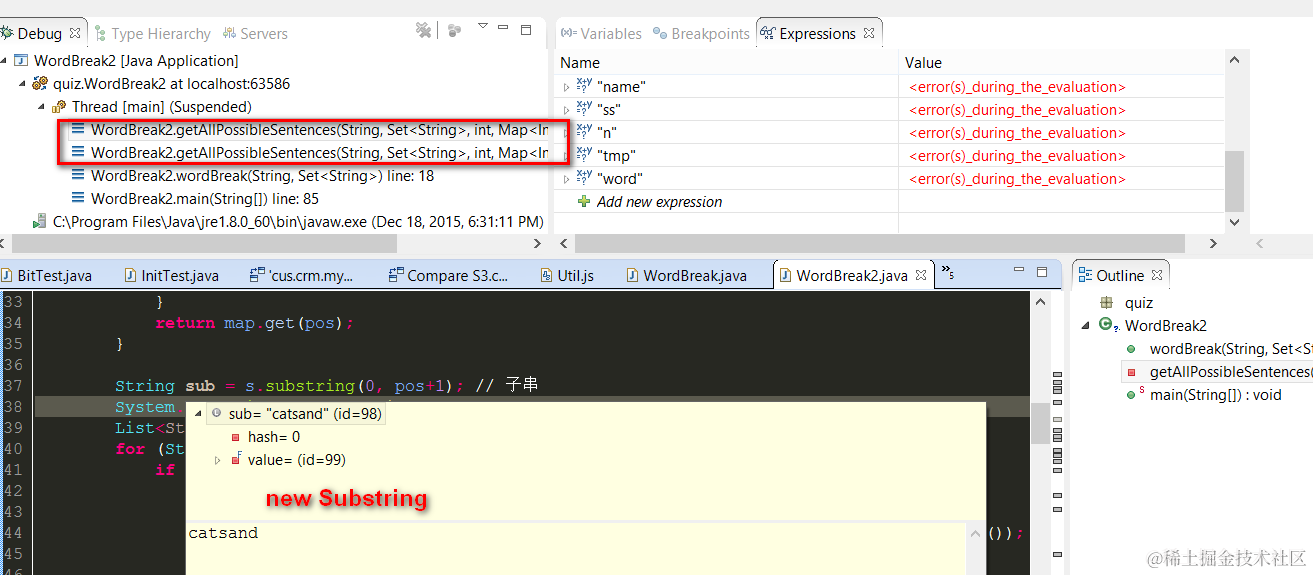
Task: Collapse the WordBreak2 class in Outline
Action: pyautogui.click(x=1086, y=326)
